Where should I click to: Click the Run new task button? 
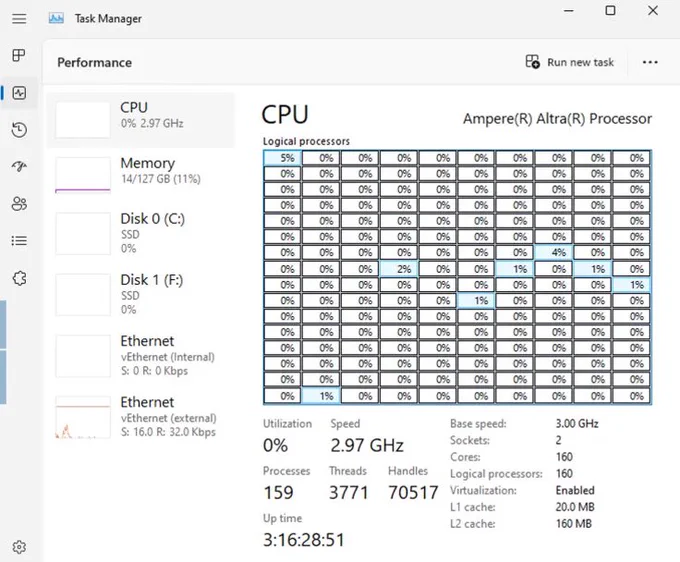[x=569, y=62]
